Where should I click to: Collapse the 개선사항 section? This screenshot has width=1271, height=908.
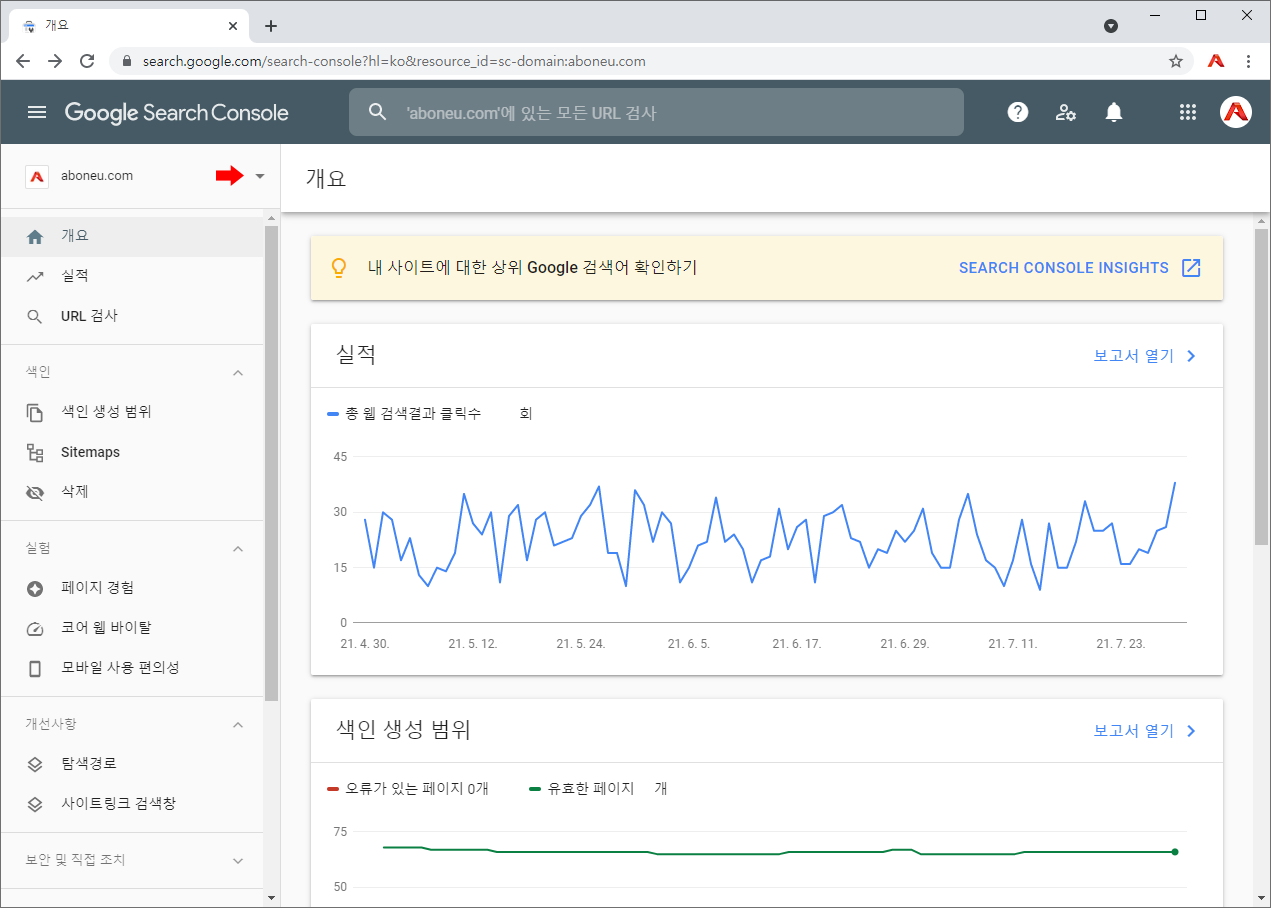point(238,724)
